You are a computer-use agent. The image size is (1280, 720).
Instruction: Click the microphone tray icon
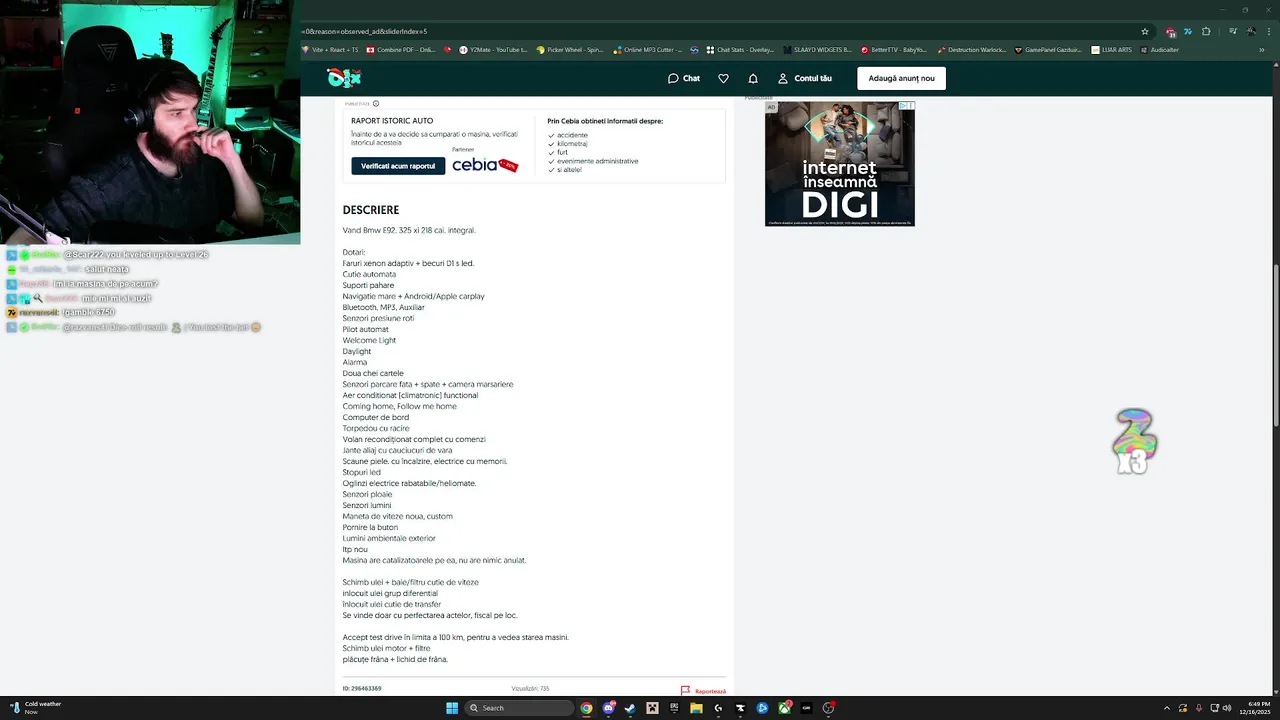click(1198, 708)
